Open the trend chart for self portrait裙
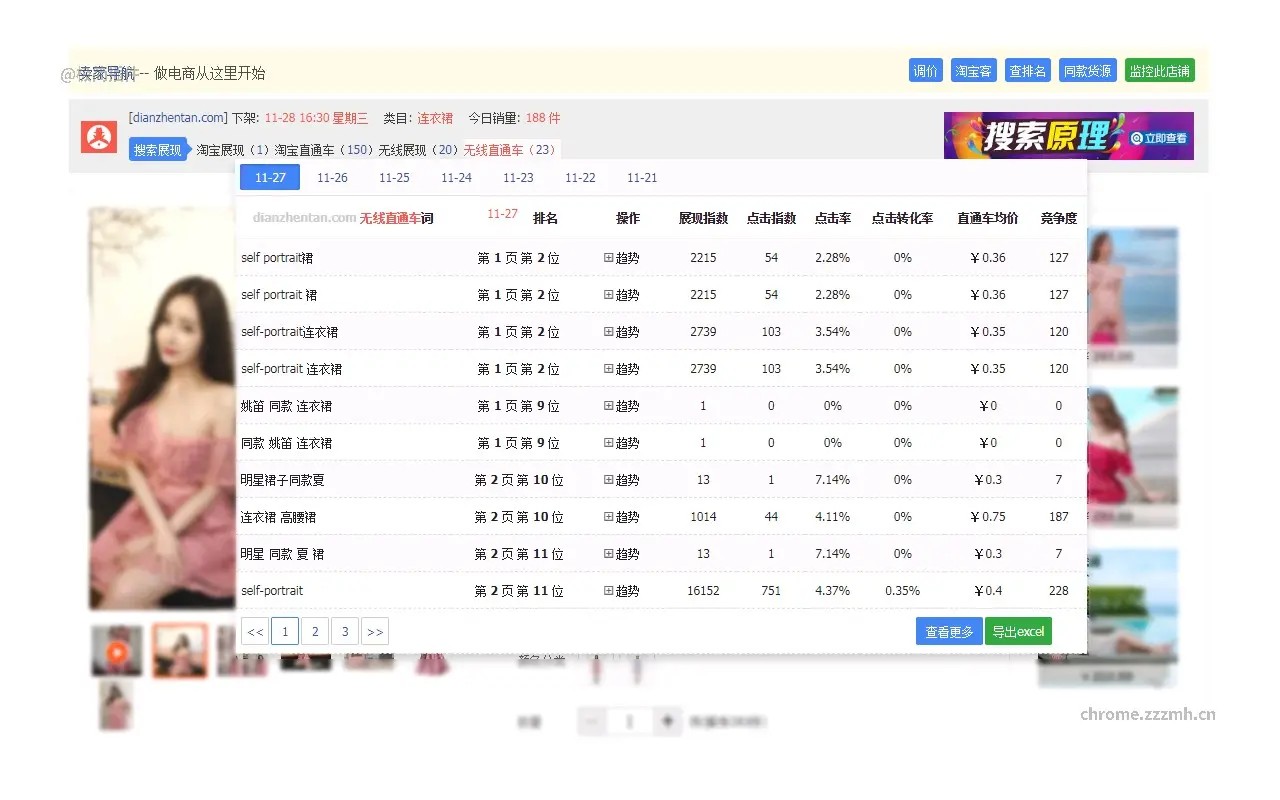This screenshot has height=800, width=1280. tap(622, 257)
